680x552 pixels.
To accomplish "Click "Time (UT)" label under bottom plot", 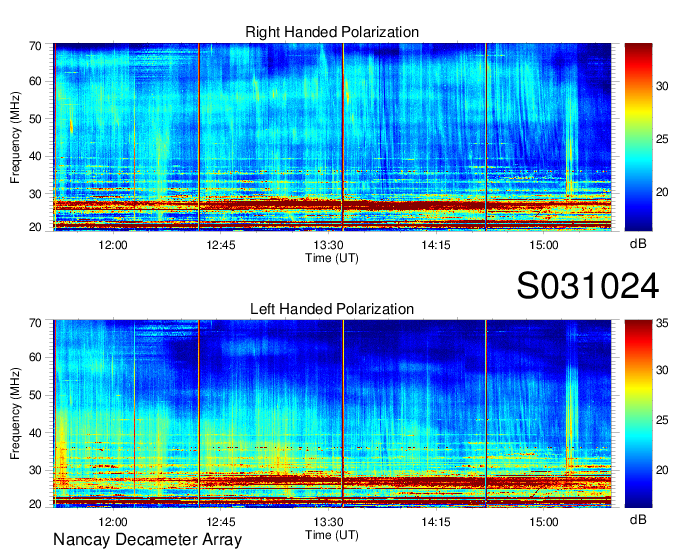I will pos(332,535).
